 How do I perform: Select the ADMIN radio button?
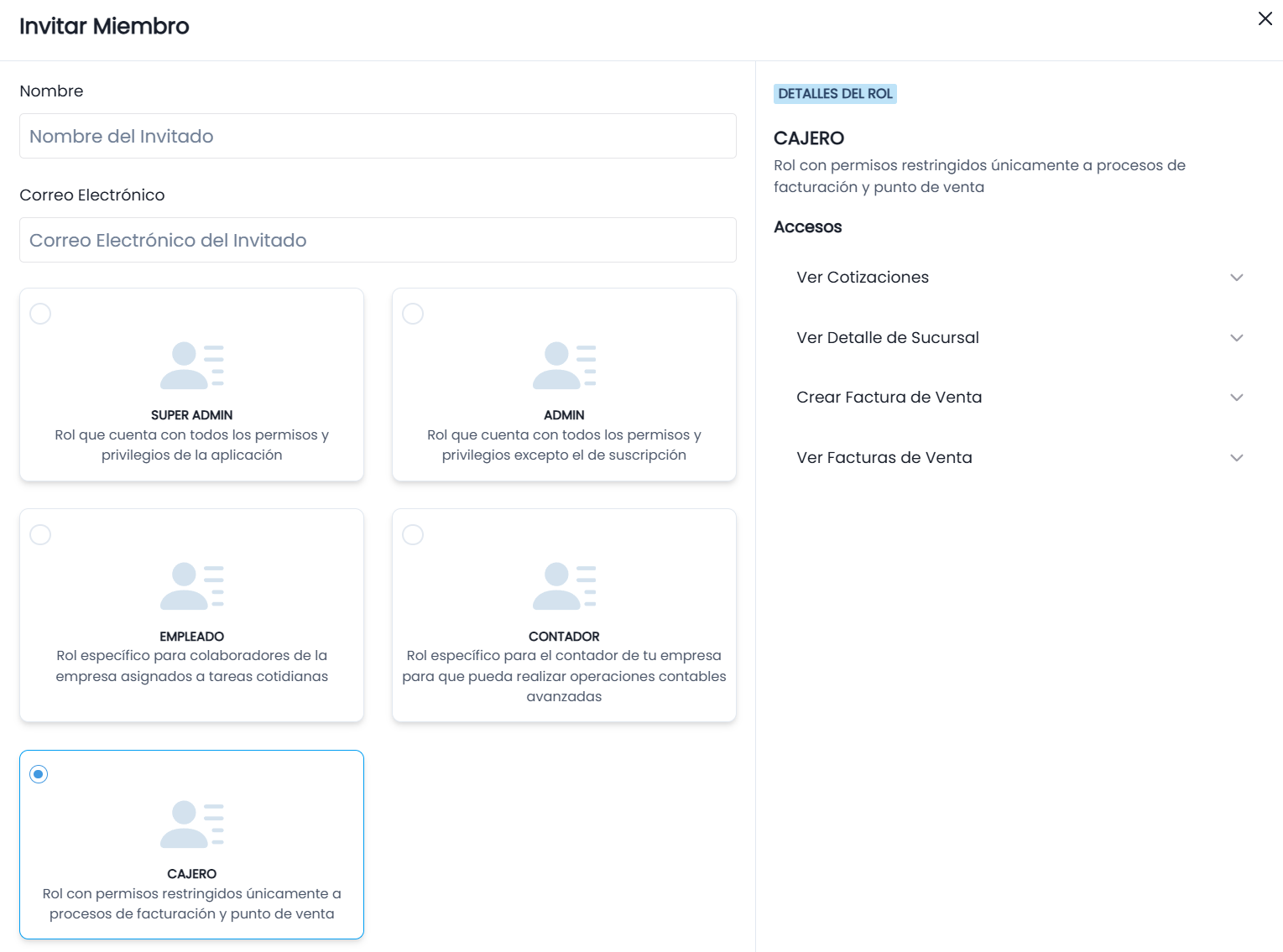click(413, 314)
